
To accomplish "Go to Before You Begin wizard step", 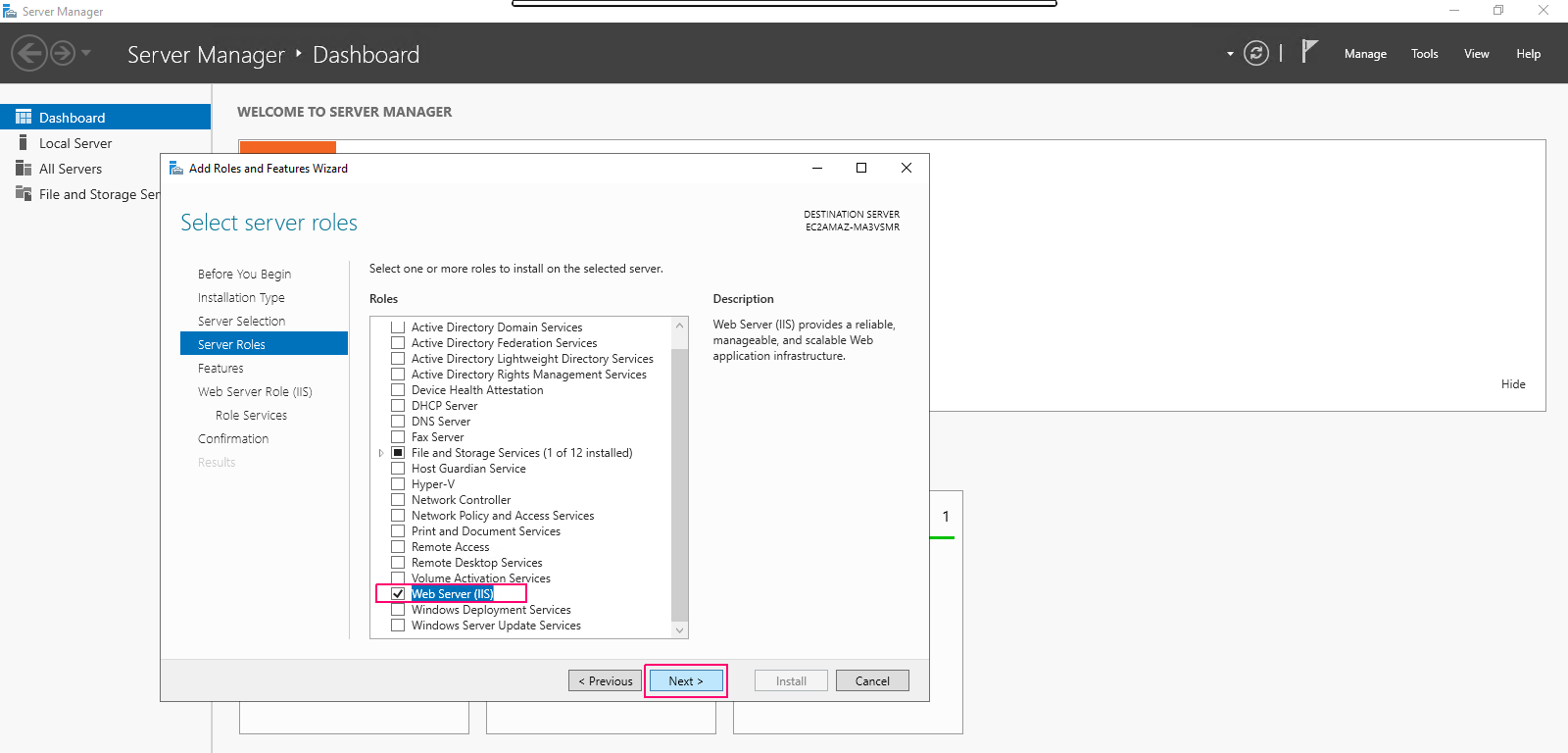I will tap(244, 274).
